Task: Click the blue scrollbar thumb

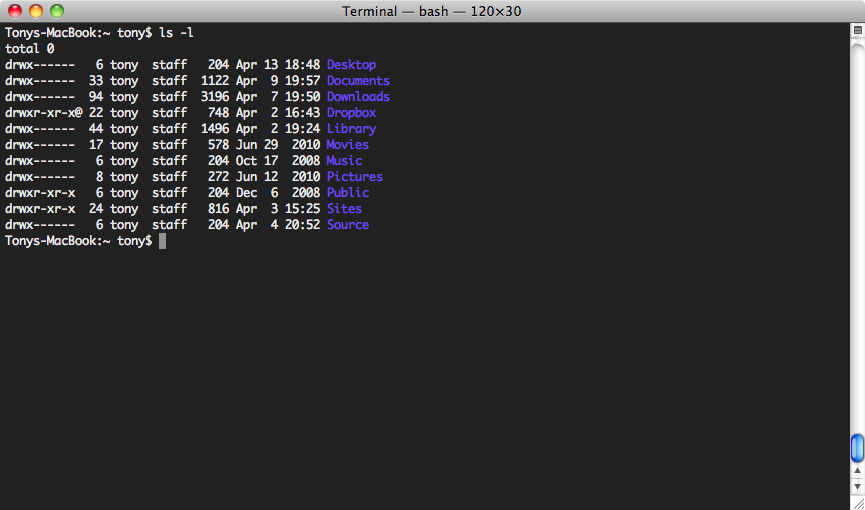Action: click(x=857, y=448)
